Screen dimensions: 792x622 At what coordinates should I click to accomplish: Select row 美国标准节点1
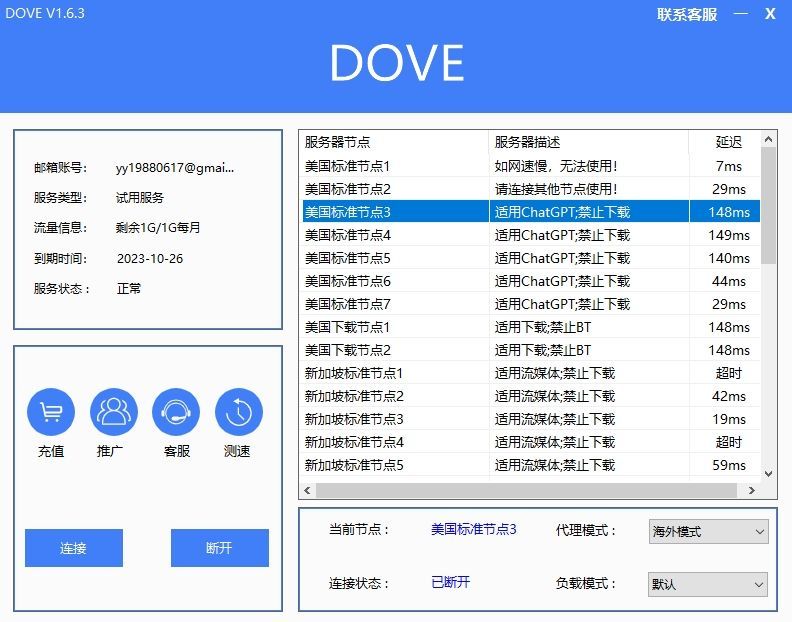point(531,166)
